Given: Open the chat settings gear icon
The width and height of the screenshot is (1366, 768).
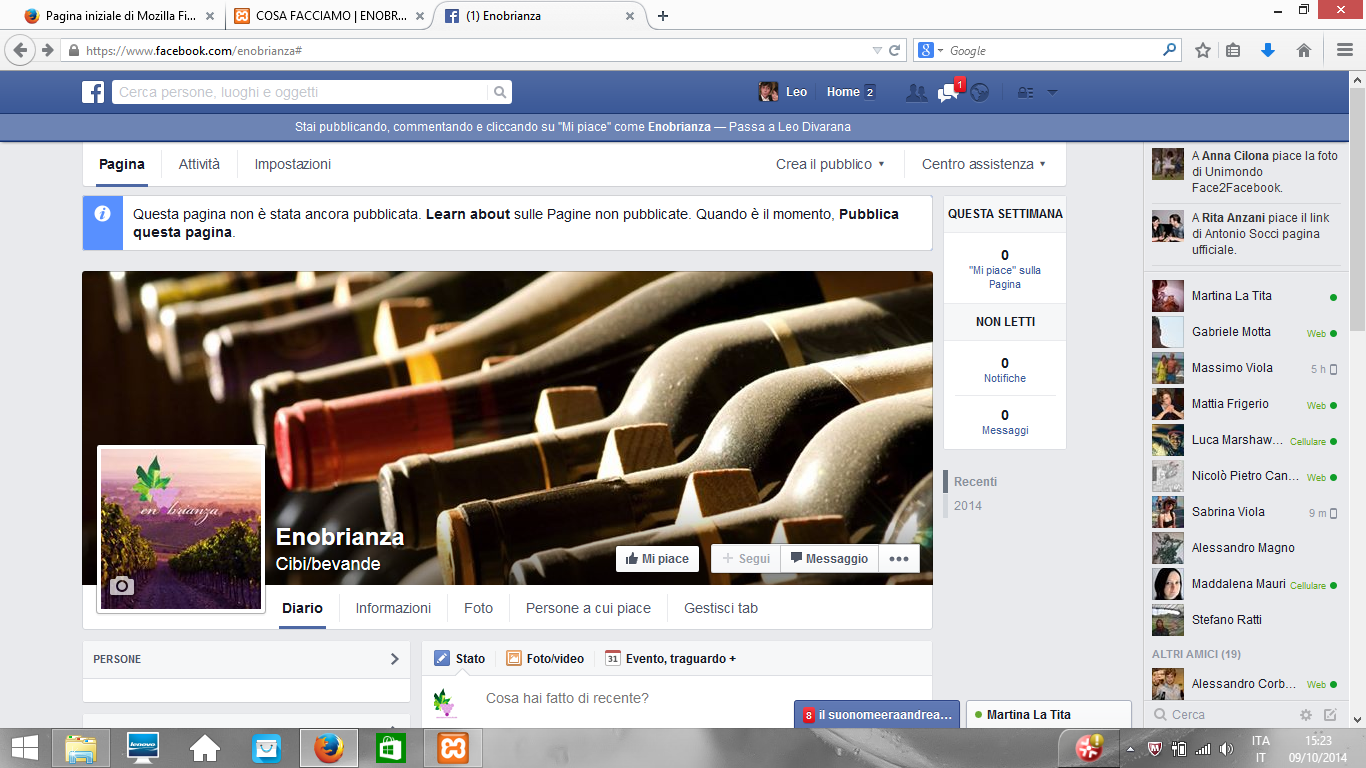Looking at the screenshot, I should (x=1305, y=715).
